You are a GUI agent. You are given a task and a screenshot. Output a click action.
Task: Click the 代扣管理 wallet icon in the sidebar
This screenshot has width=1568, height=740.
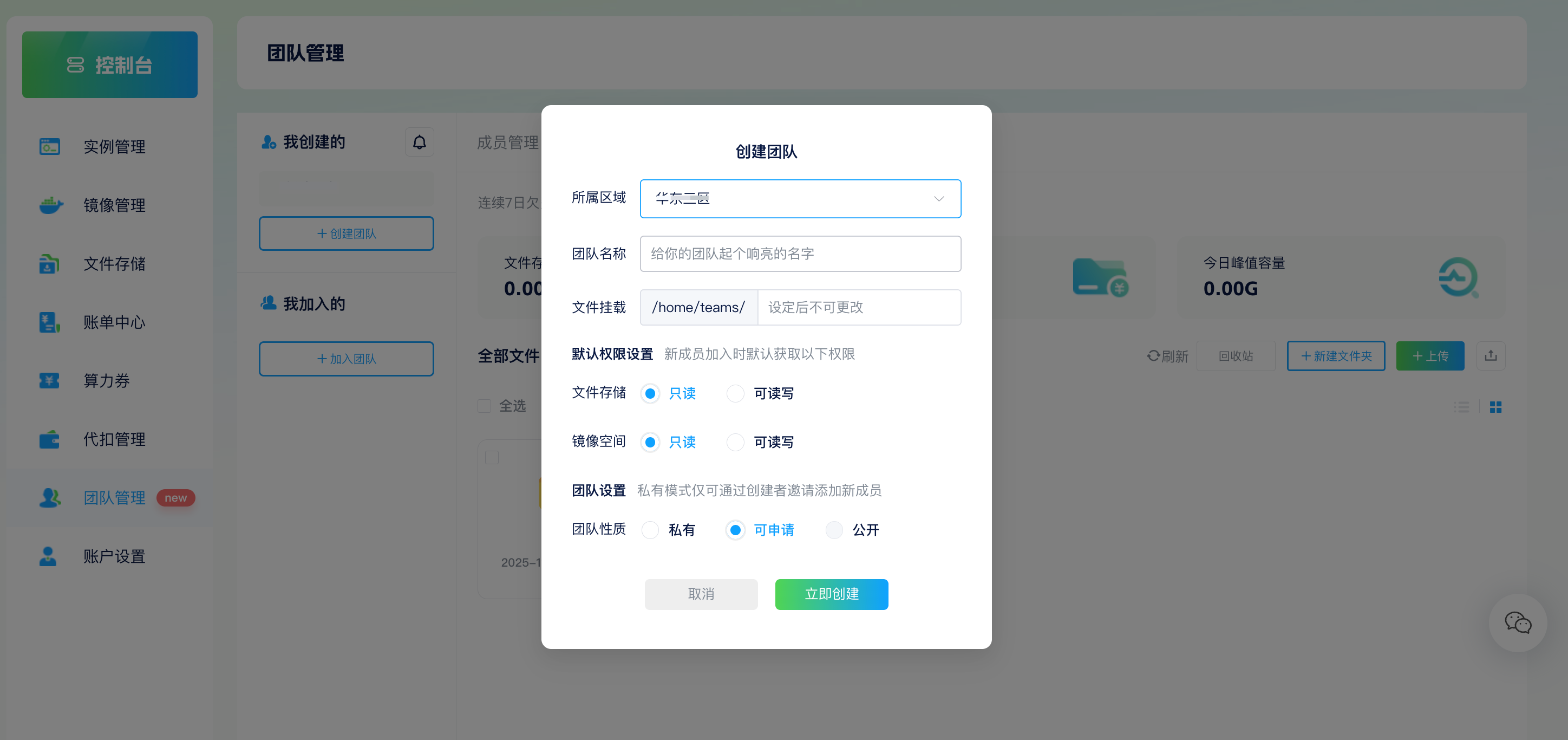(x=49, y=439)
